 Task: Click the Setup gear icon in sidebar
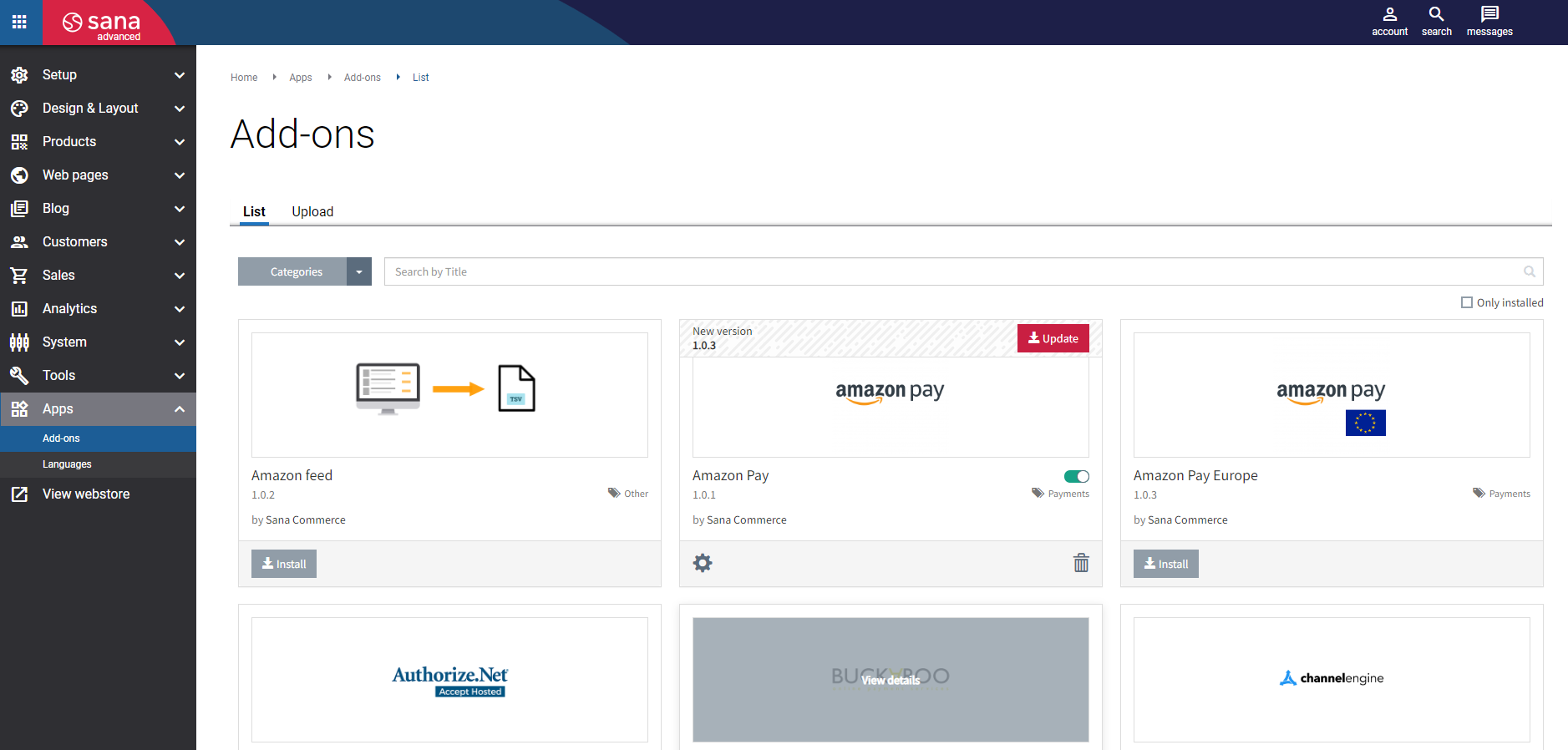[x=19, y=75]
